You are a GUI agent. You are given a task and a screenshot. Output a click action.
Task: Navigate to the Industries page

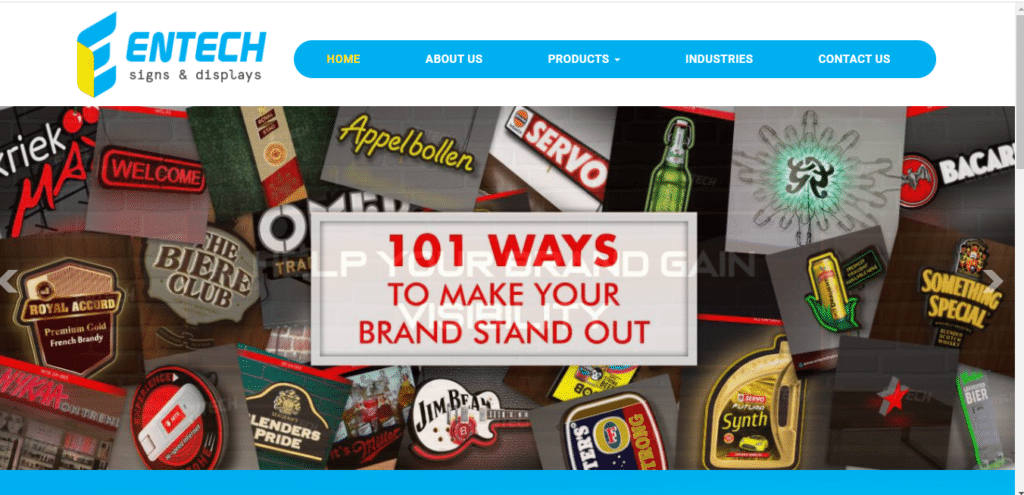719,59
